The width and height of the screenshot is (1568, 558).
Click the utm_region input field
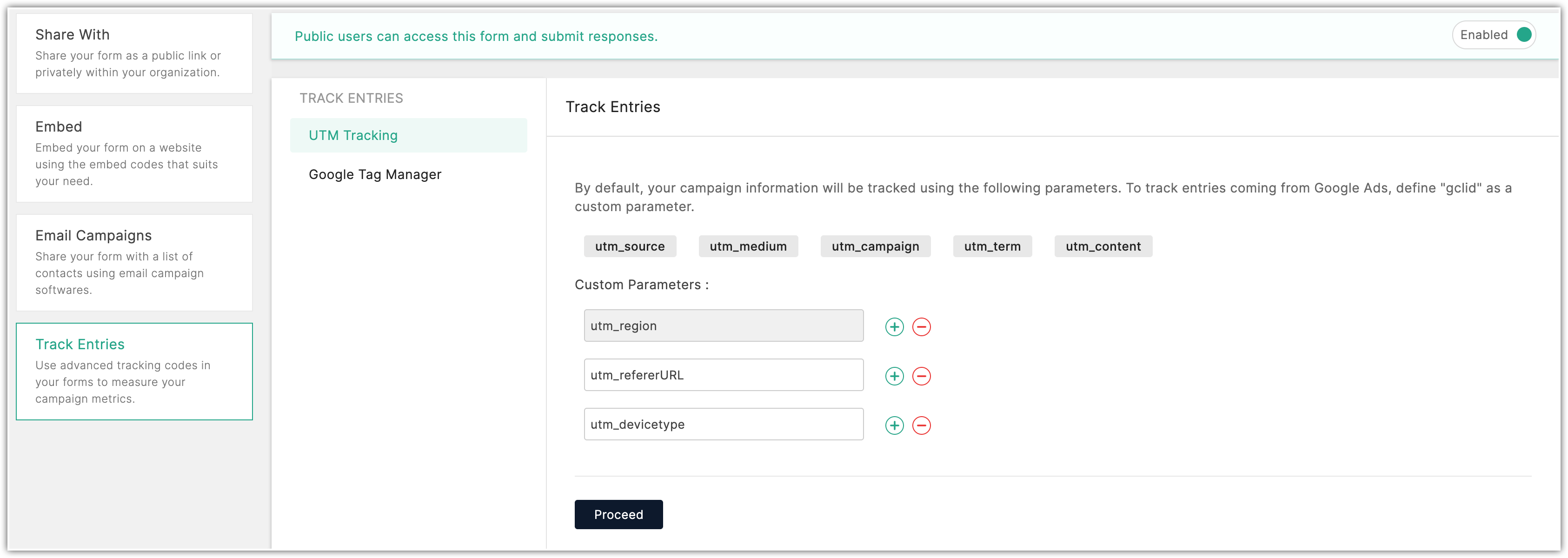[x=723, y=325]
